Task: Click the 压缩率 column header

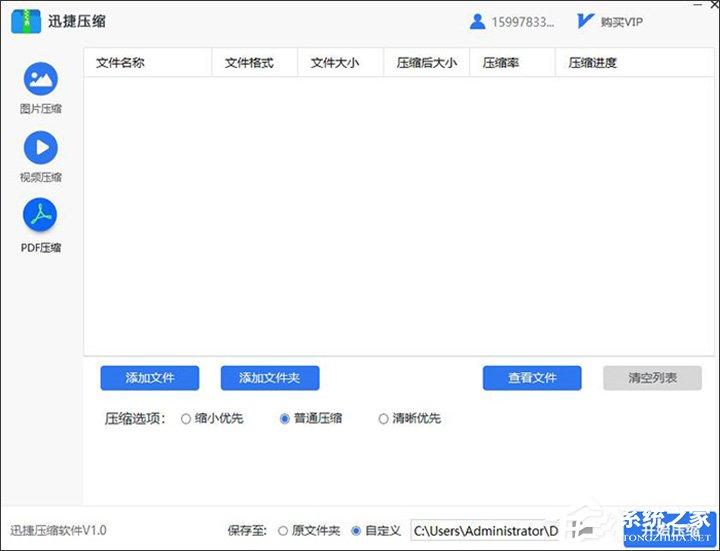Action: click(512, 62)
